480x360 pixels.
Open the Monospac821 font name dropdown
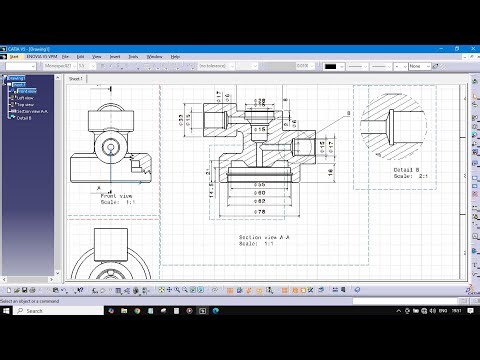click(x=74, y=66)
